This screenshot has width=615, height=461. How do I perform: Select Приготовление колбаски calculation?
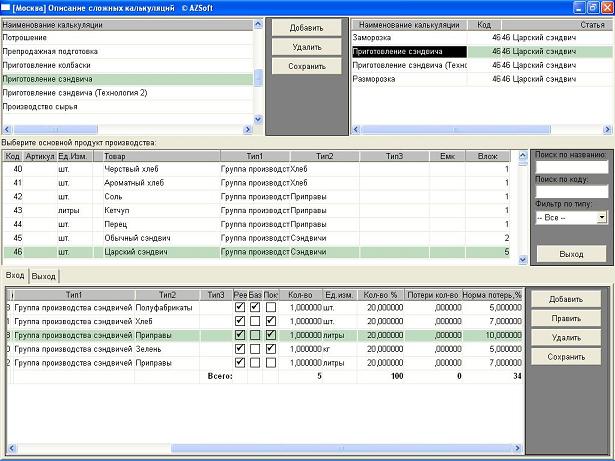click(x=127, y=65)
